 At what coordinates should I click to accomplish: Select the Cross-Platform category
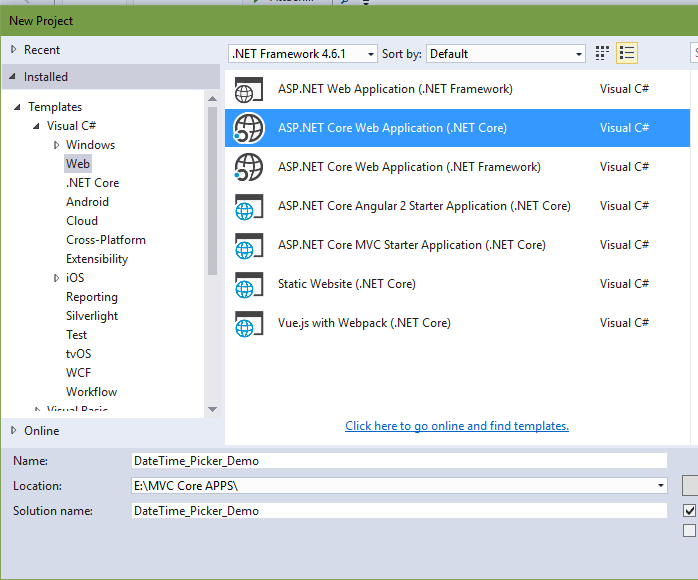(x=106, y=240)
